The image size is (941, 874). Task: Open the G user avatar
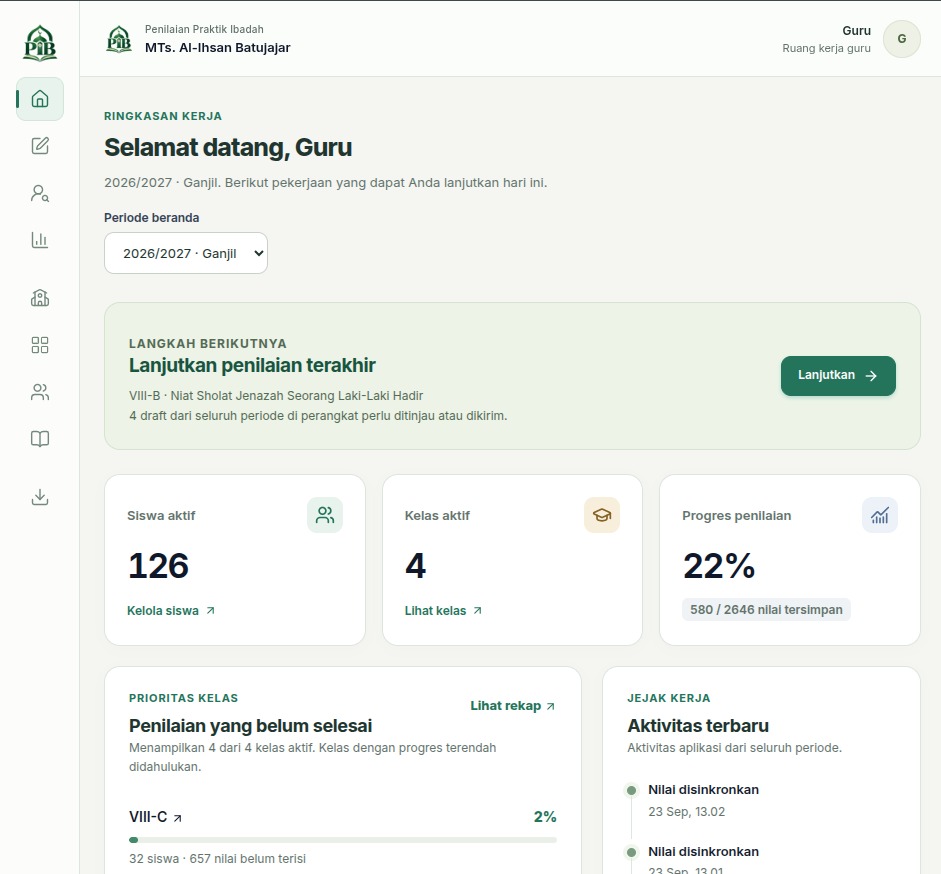click(901, 39)
